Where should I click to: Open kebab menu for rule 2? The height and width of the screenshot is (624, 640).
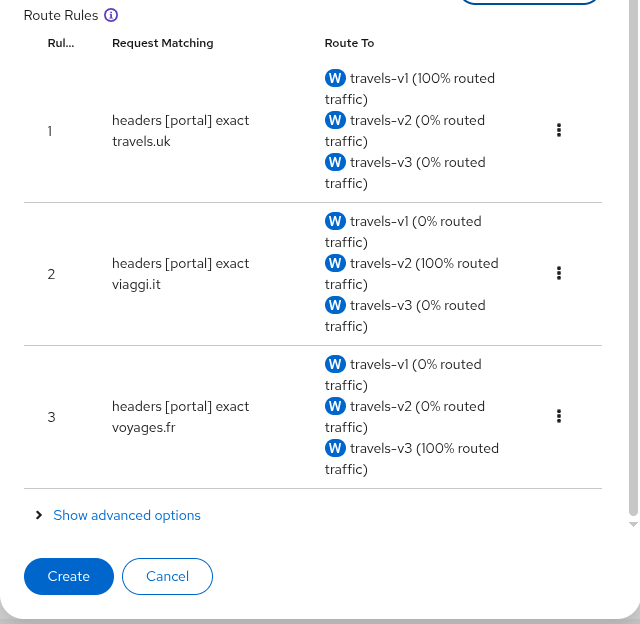pos(559,273)
